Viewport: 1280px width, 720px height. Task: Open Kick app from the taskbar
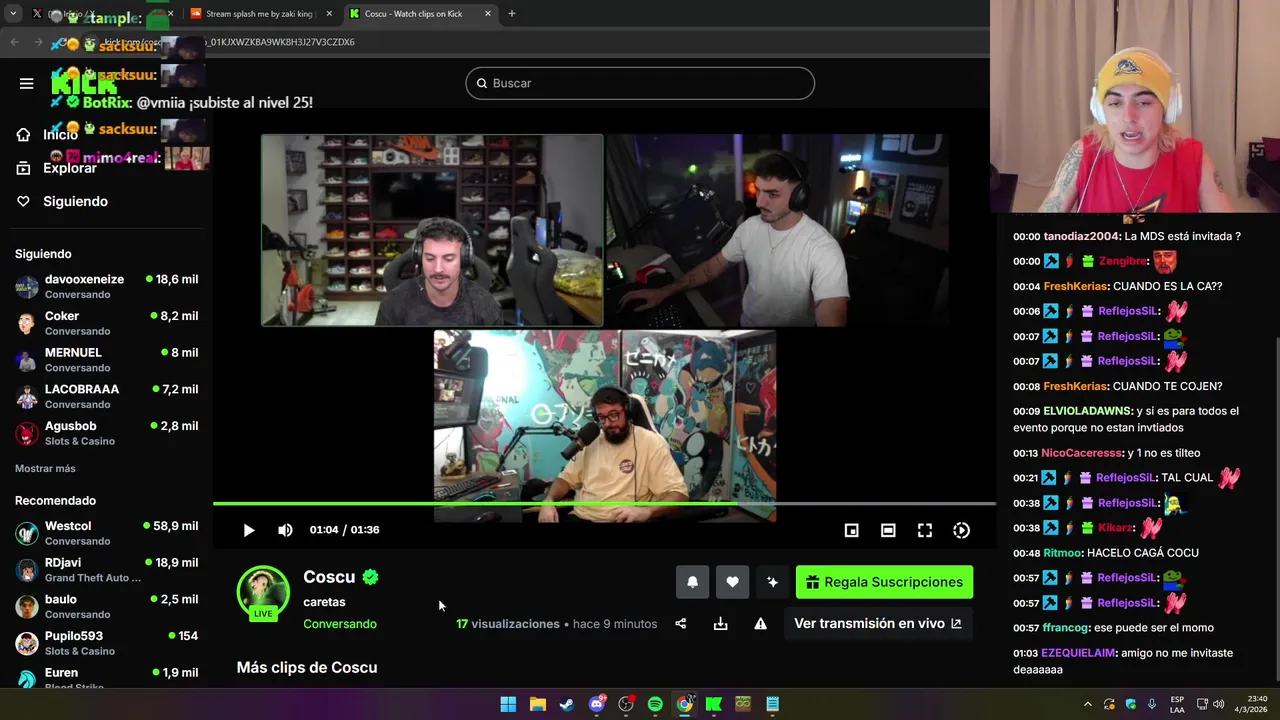714,704
